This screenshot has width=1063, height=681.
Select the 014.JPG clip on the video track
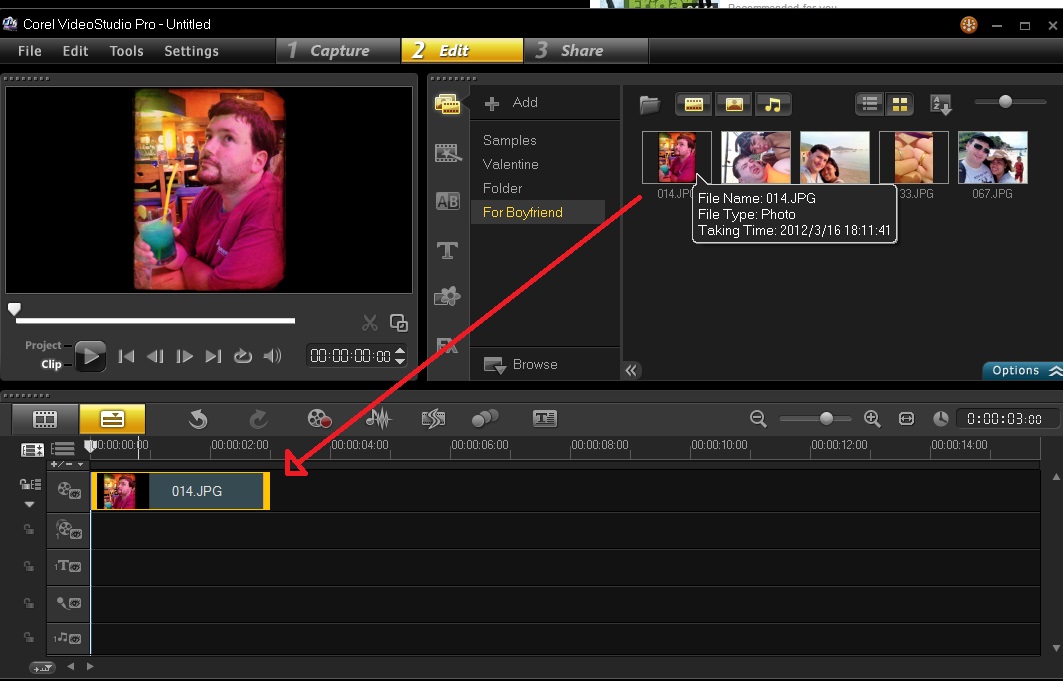(x=180, y=491)
